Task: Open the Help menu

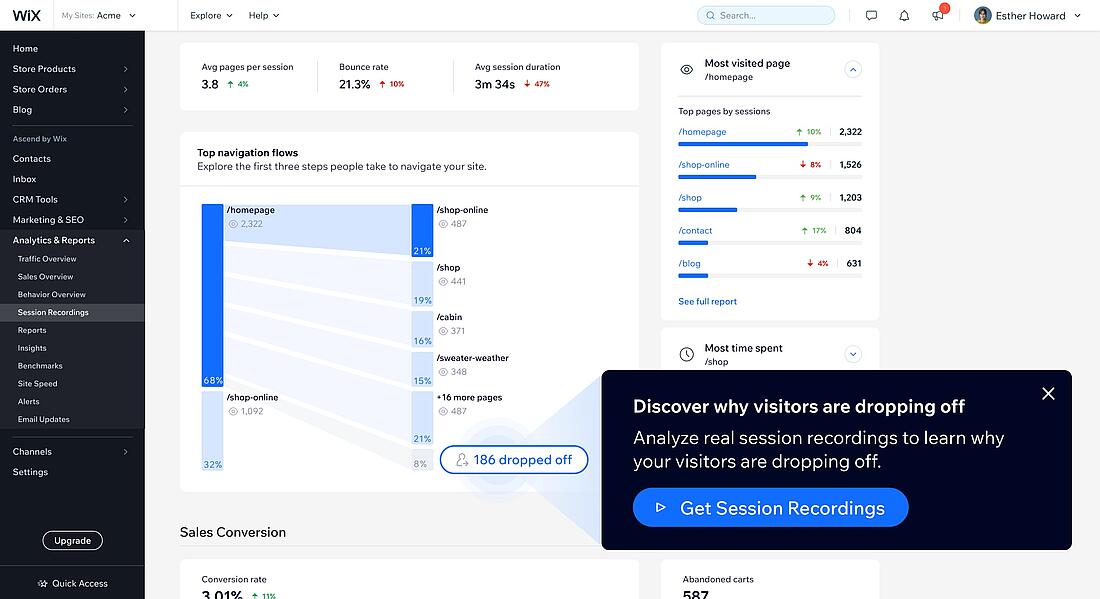Action: tap(264, 15)
